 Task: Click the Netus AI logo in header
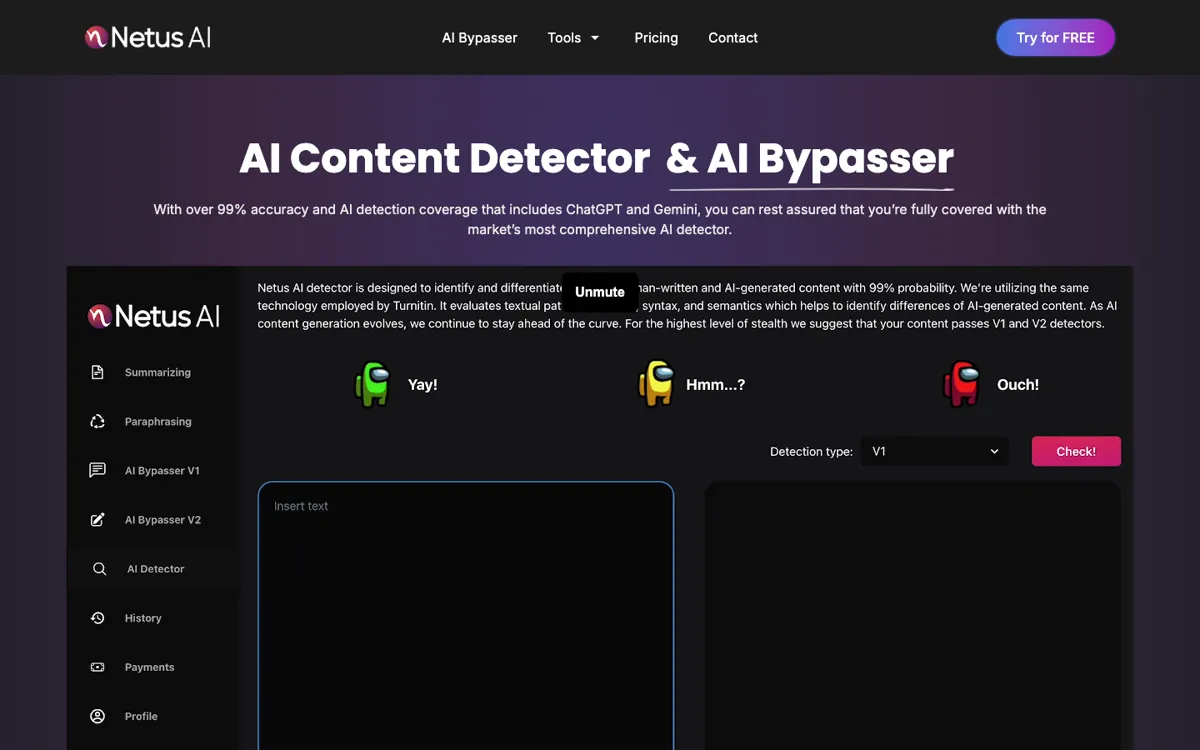point(148,38)
